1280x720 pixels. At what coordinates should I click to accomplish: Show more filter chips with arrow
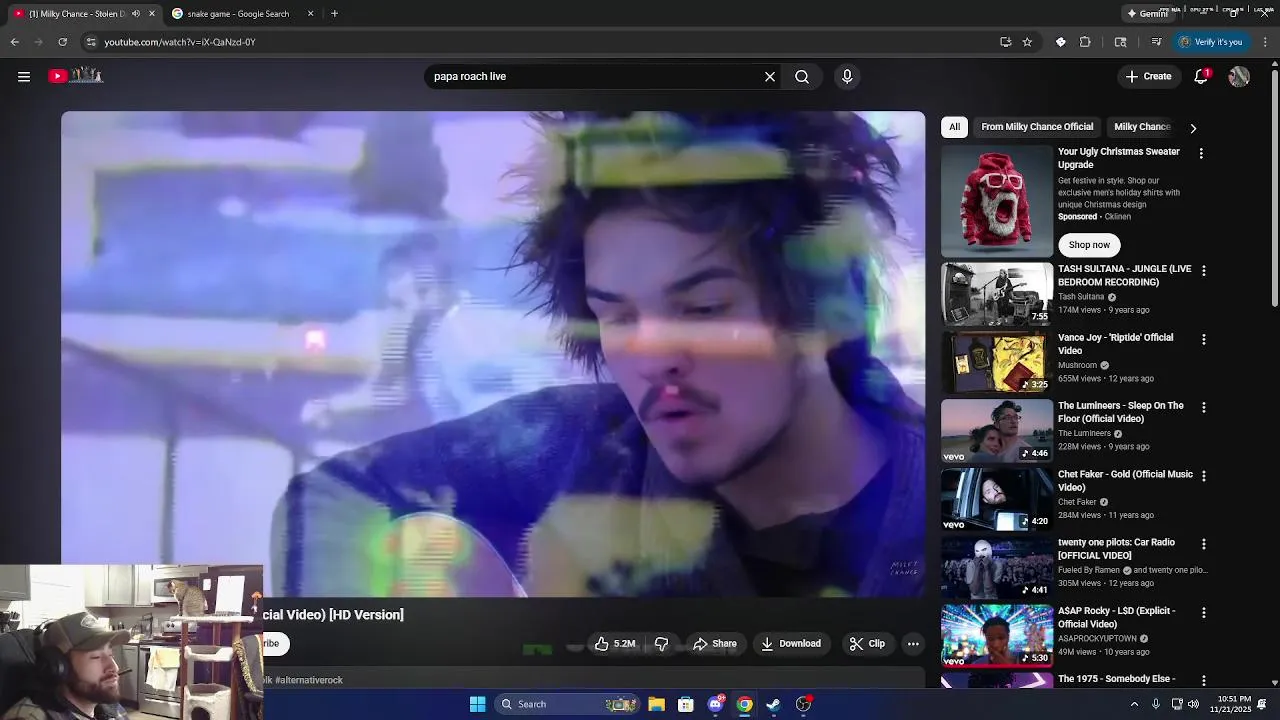tap(1193, 128)
